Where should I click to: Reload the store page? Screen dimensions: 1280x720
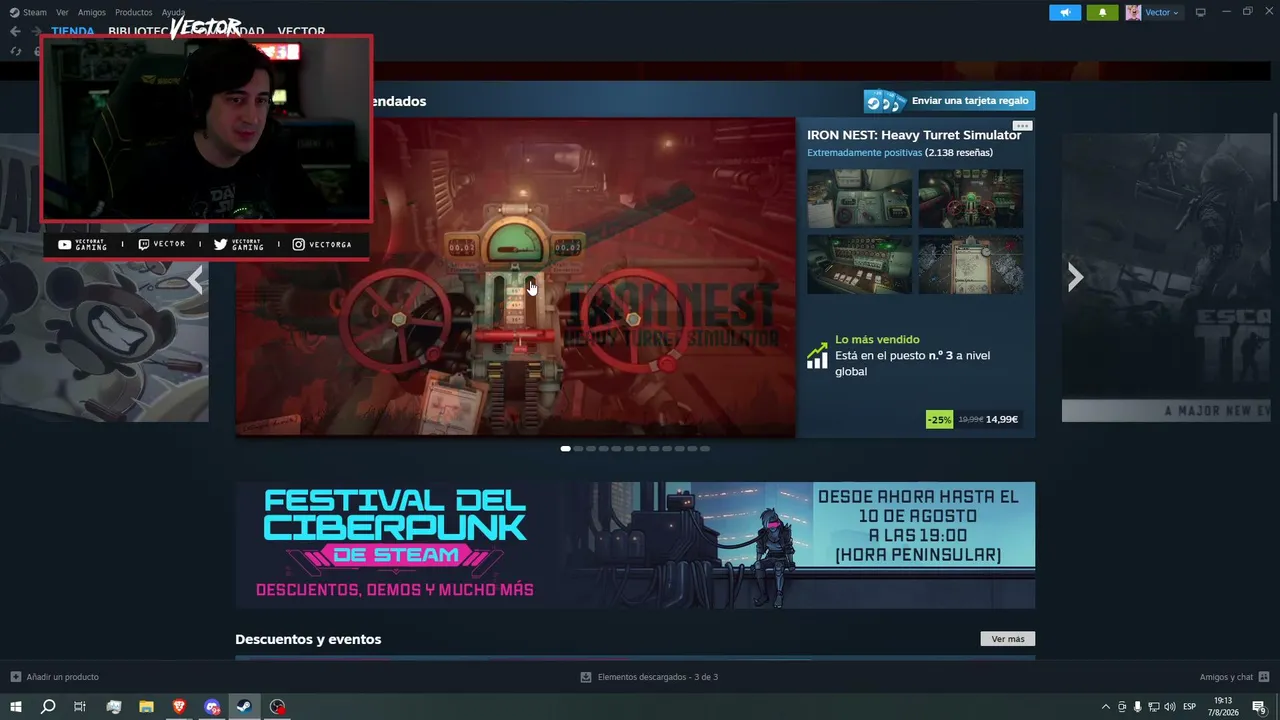15,51
